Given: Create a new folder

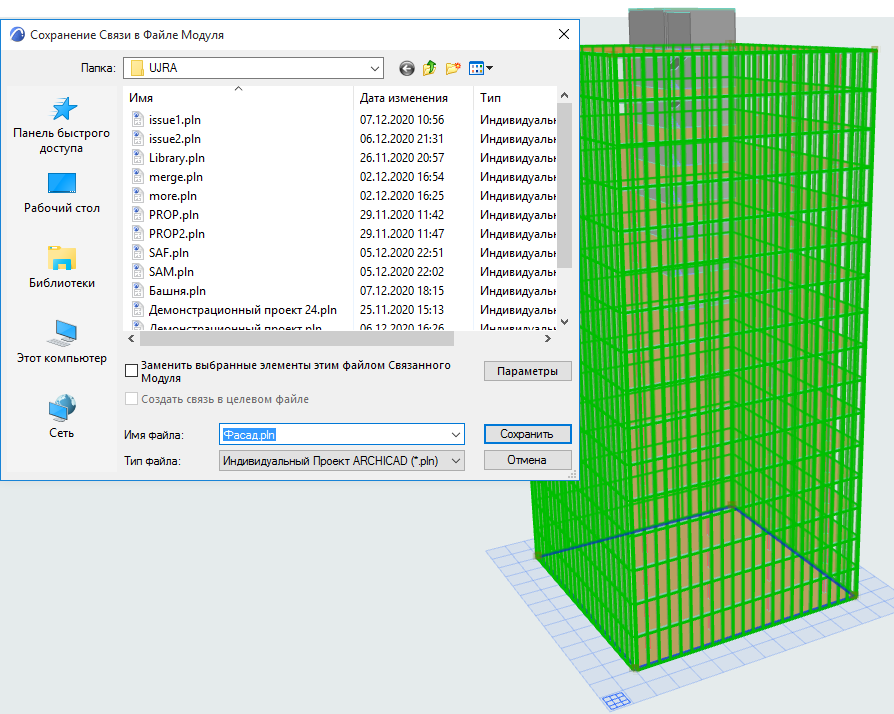Looking at the screenshot, I should click(453, 68).
